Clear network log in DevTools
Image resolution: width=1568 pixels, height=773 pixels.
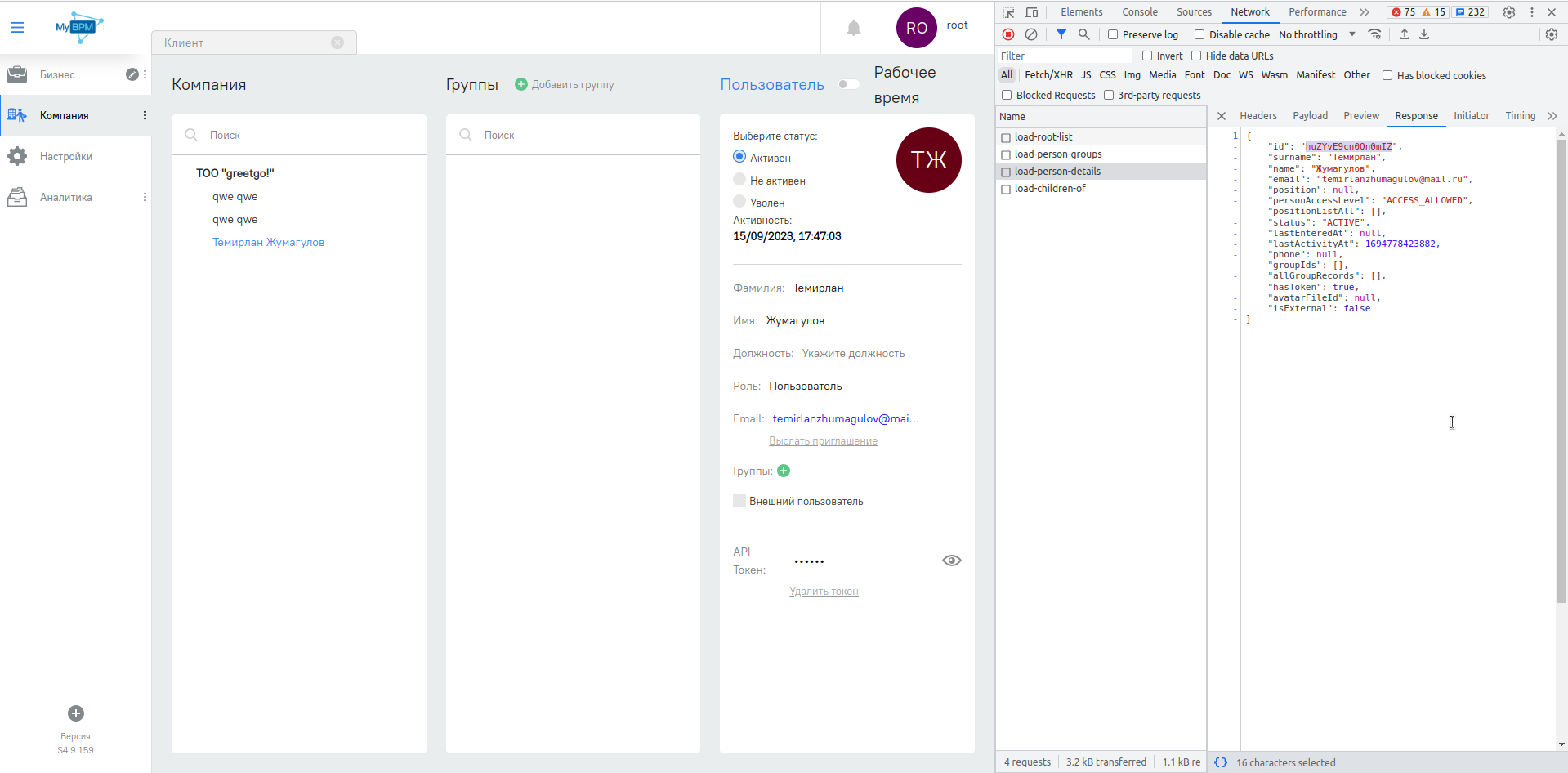pyautogui.click(x=1031, y=34)
